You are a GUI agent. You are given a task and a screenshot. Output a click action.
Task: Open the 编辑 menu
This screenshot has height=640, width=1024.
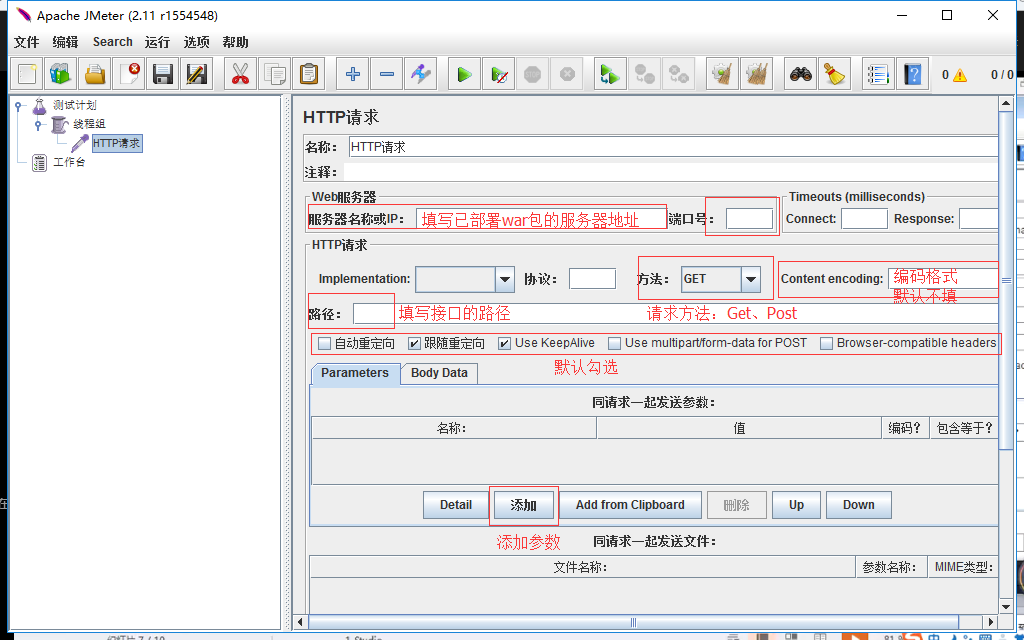point(65,42)
